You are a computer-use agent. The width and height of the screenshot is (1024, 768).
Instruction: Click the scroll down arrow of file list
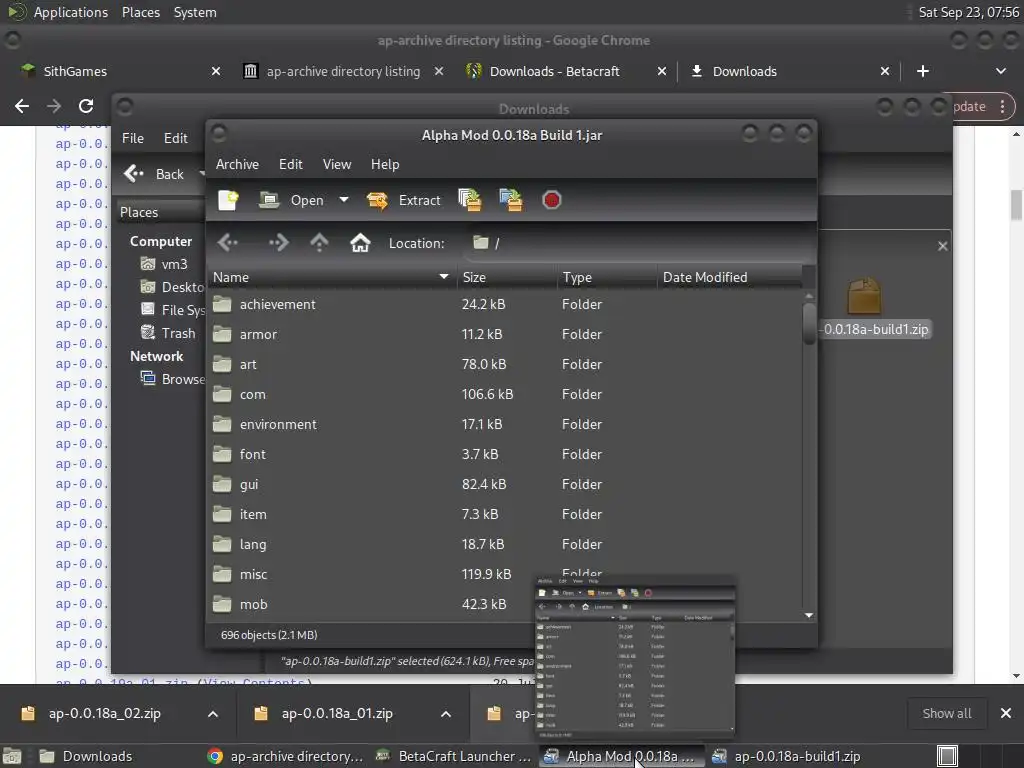click(809, 615)
